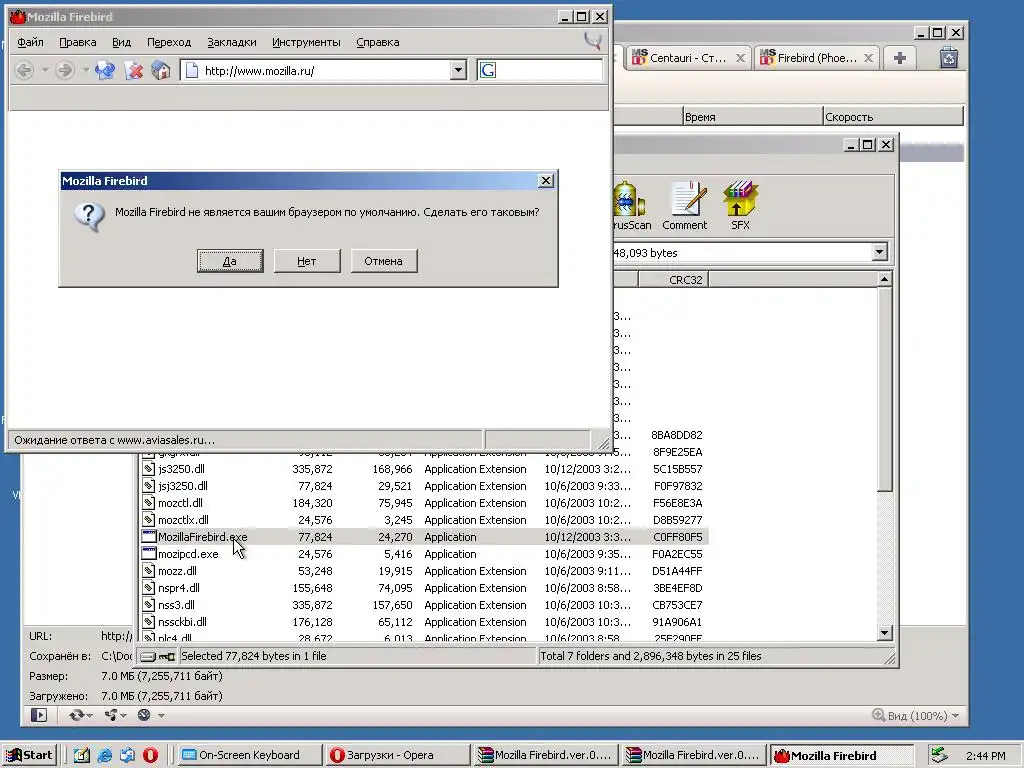Click the mozipcd.exe file icon
The width and height of the screenshot is (1024, 768).
click(149, 554)
